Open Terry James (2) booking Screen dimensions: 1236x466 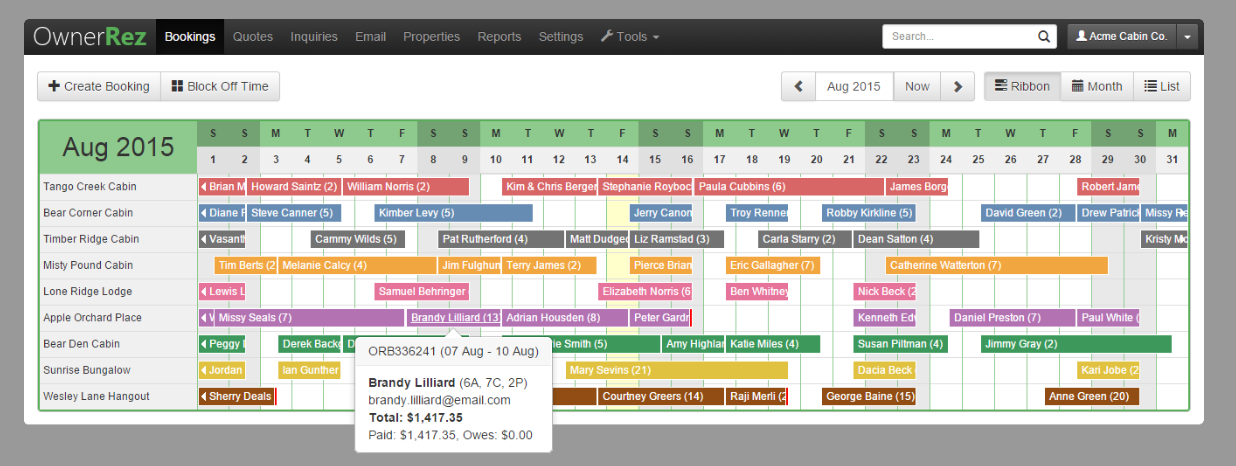[x=549, y=266]
